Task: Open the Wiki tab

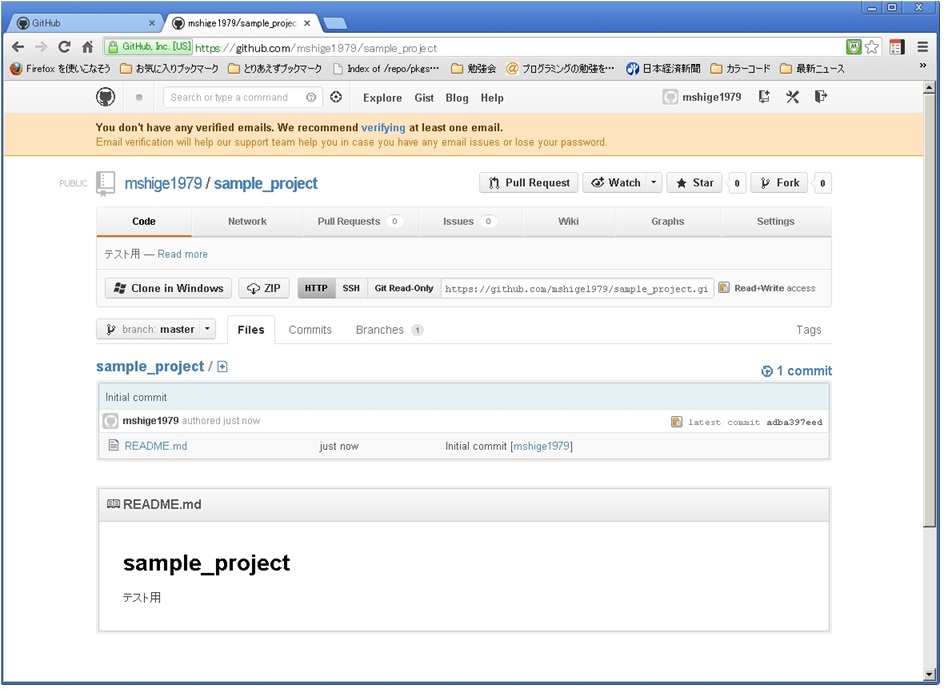Action: 568,221
